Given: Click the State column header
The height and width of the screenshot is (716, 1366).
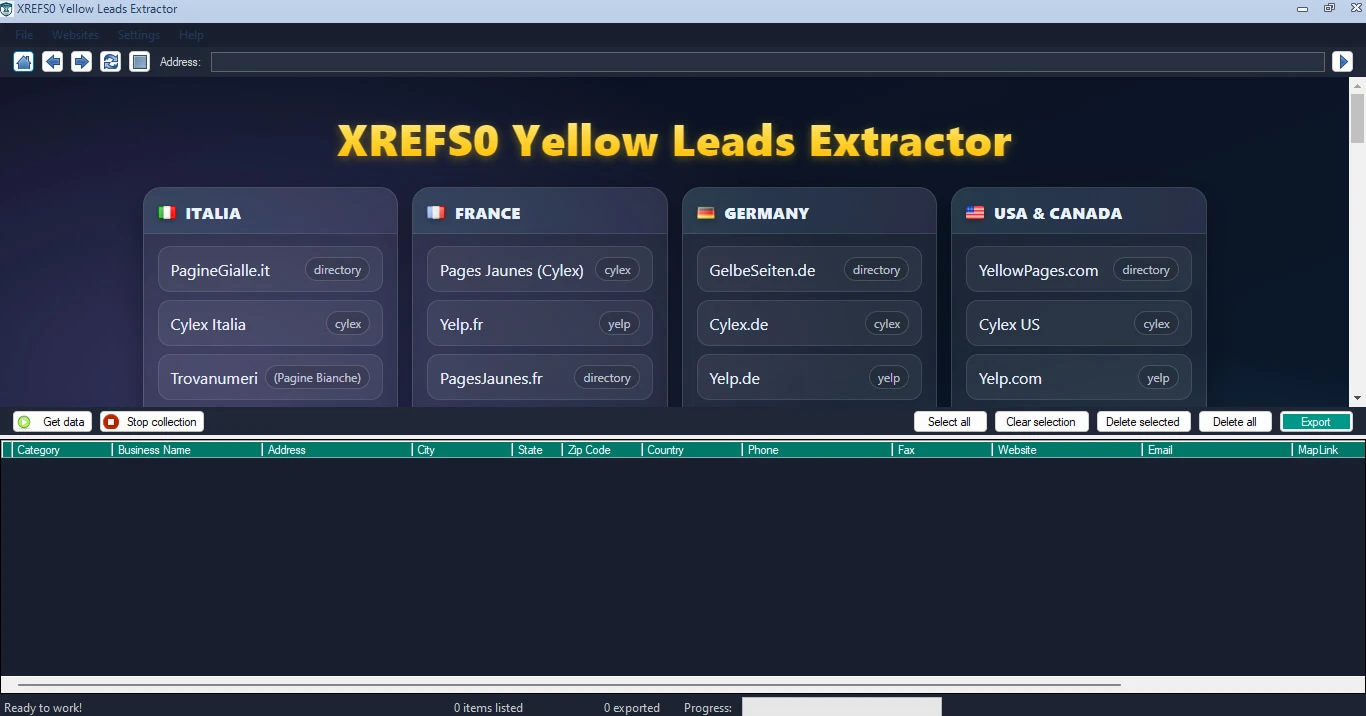Looking at the screenshot, I should pos(537,450).
